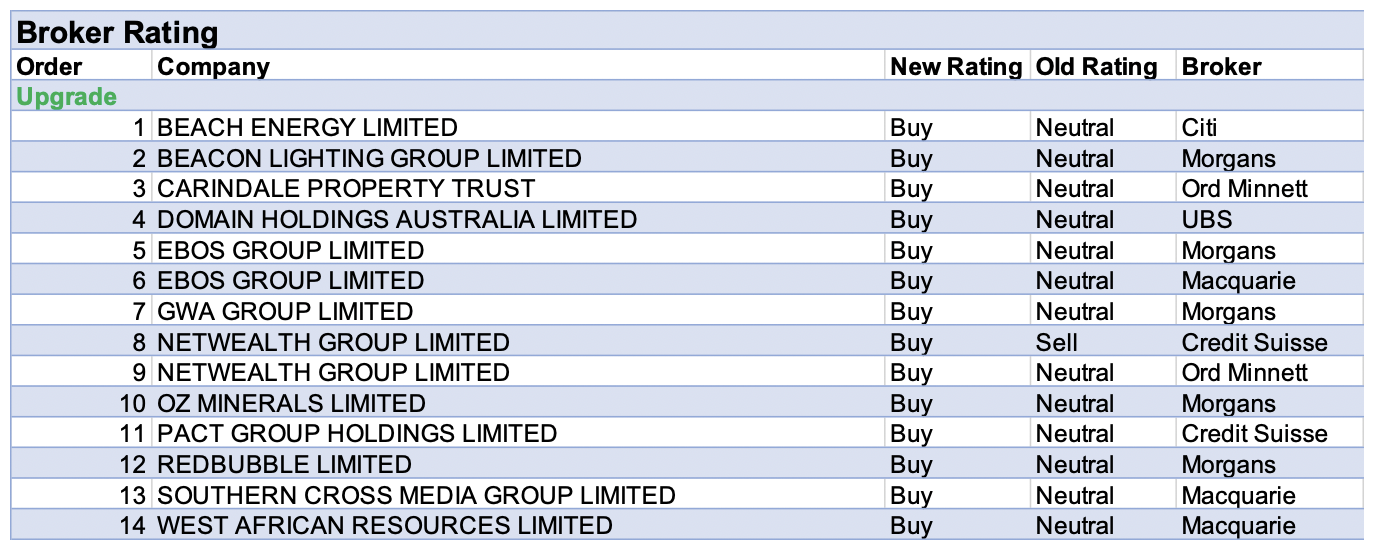This screenshot has width=1374, height=550.
Task: Select the Order column header
Action: [50, 67]
